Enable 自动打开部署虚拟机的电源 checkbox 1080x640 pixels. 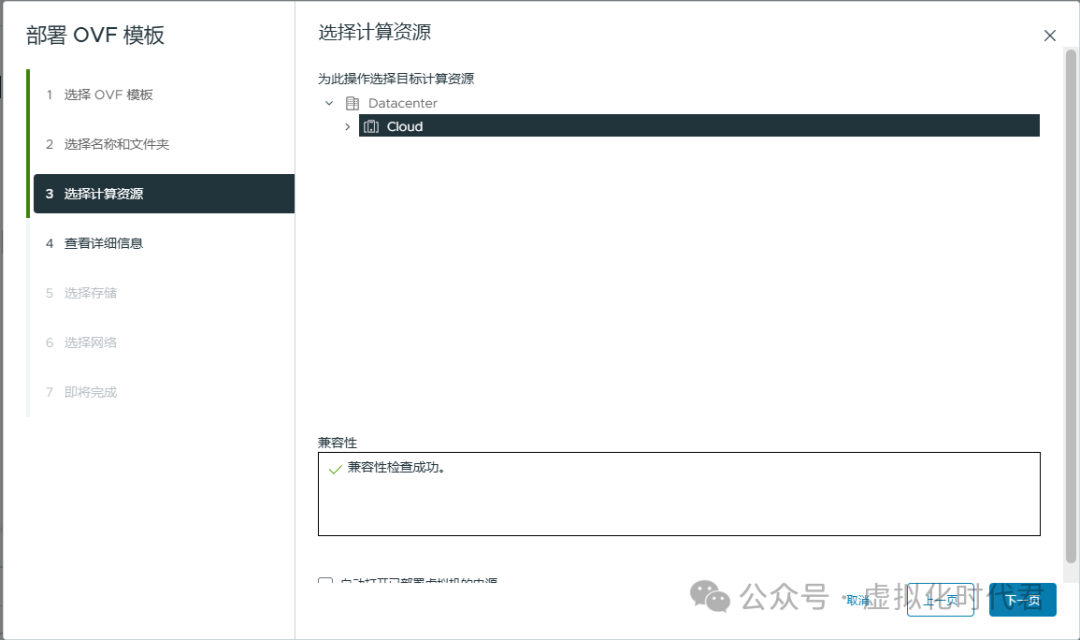tap(324, 583)
